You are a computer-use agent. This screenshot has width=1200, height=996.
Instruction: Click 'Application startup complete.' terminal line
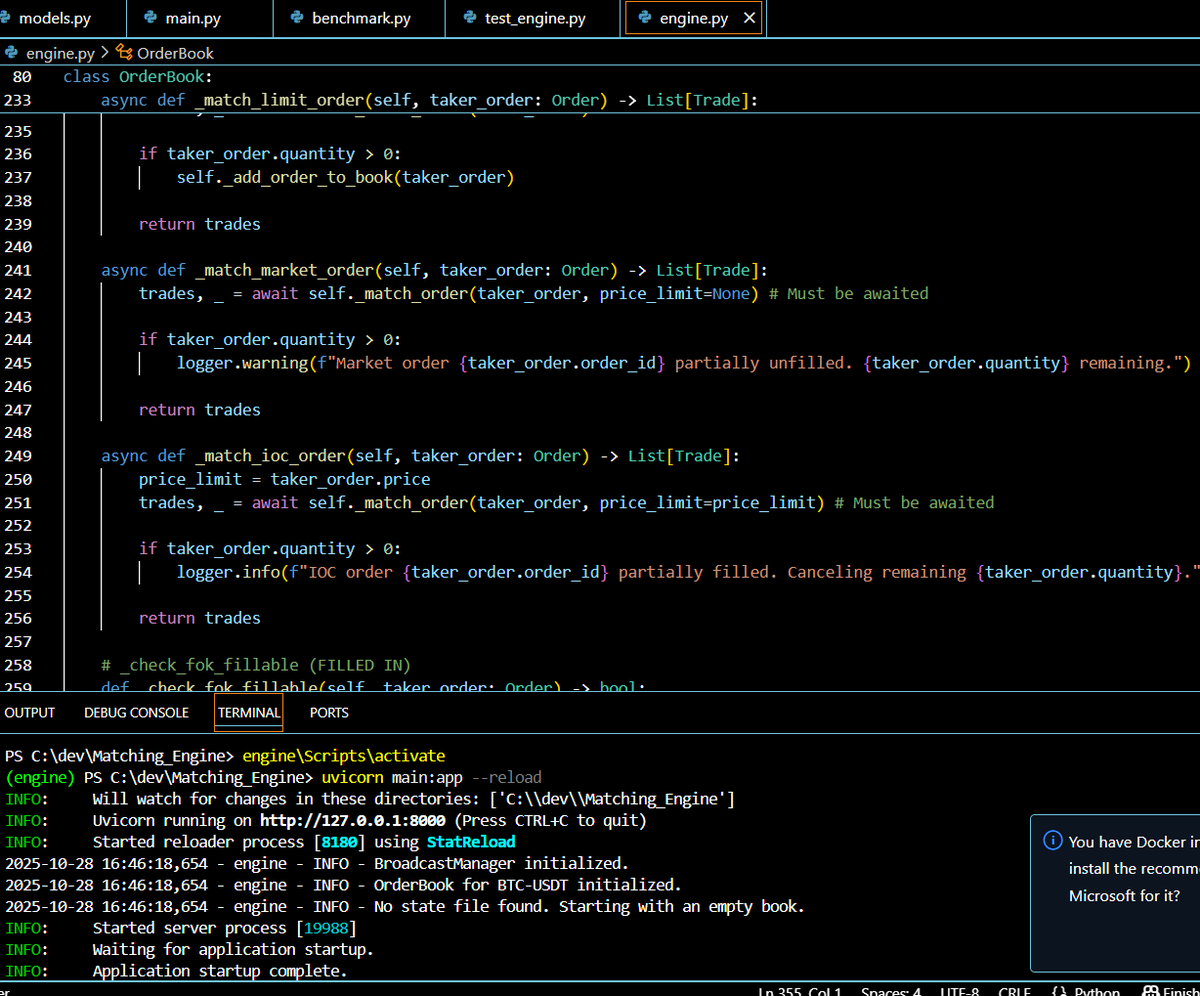pos(220,971)
